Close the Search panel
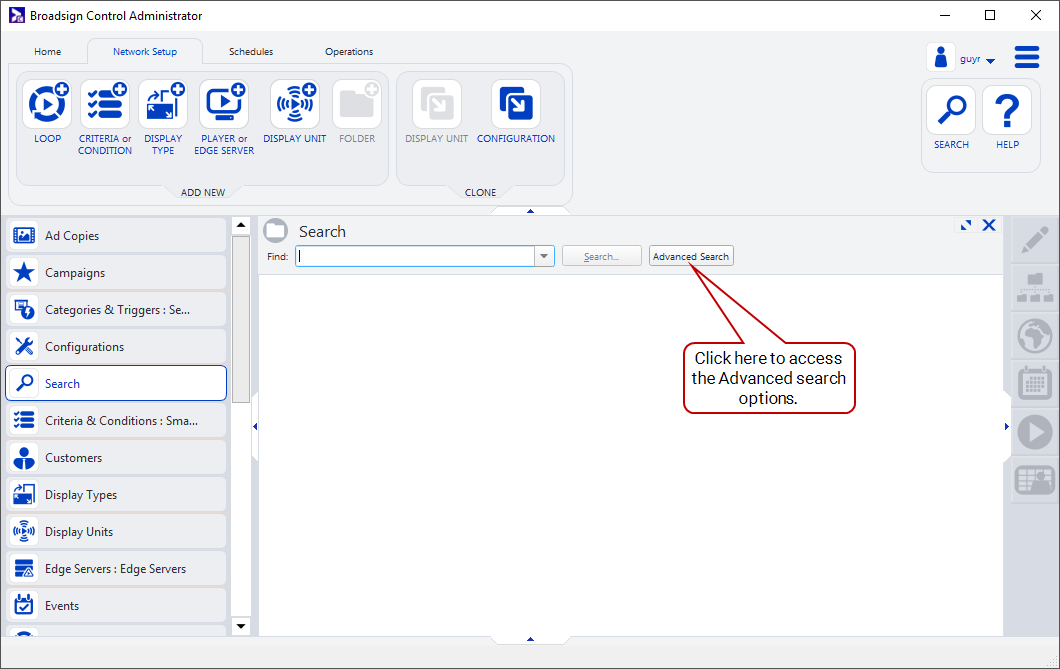The height and width of the screenshot is (669, 1060). point(989,225)
